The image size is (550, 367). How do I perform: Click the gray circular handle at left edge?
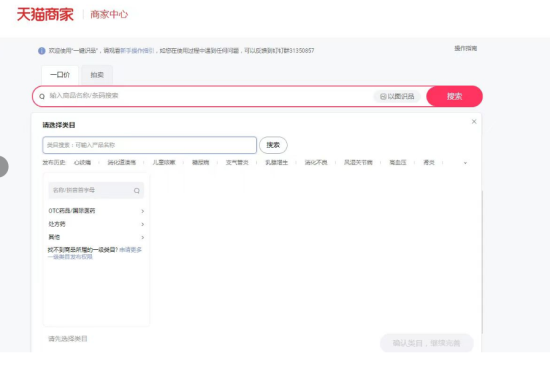(4, 166)
